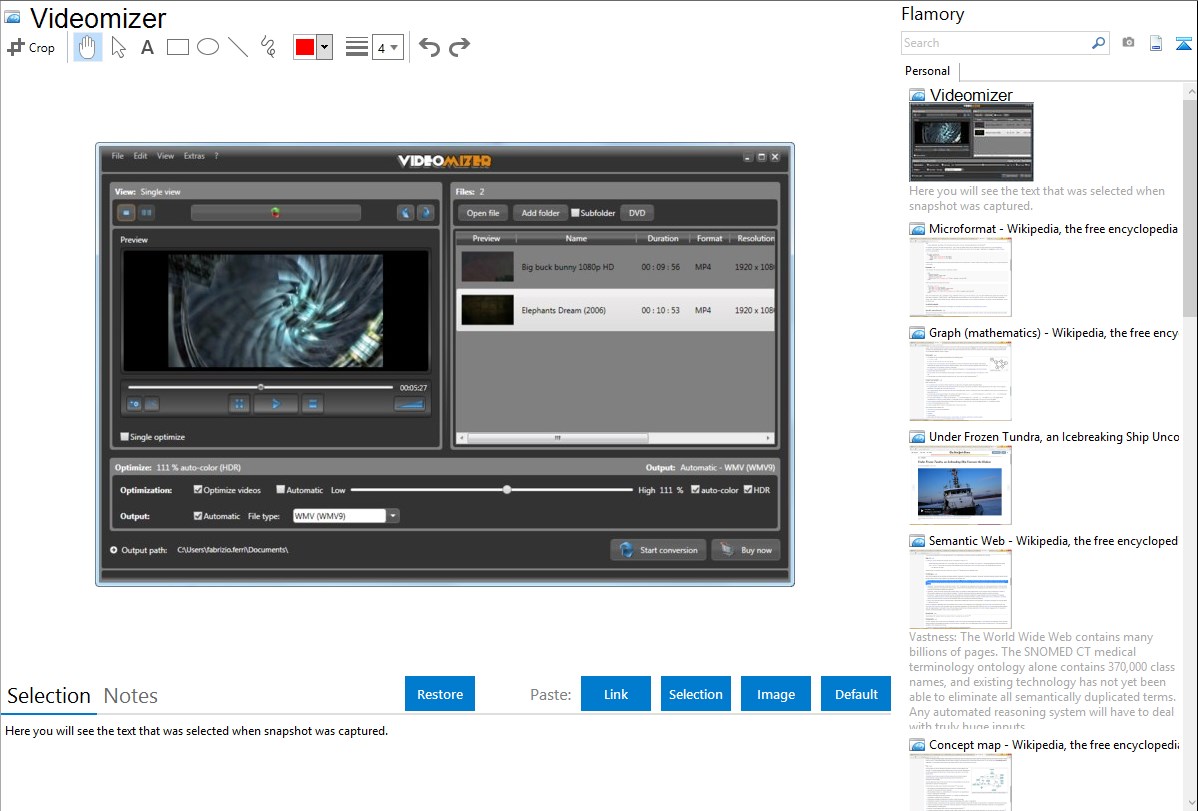Screen dimensions: 1198x811
Task: Click the Restore button
Action: [x=440, y=694]
